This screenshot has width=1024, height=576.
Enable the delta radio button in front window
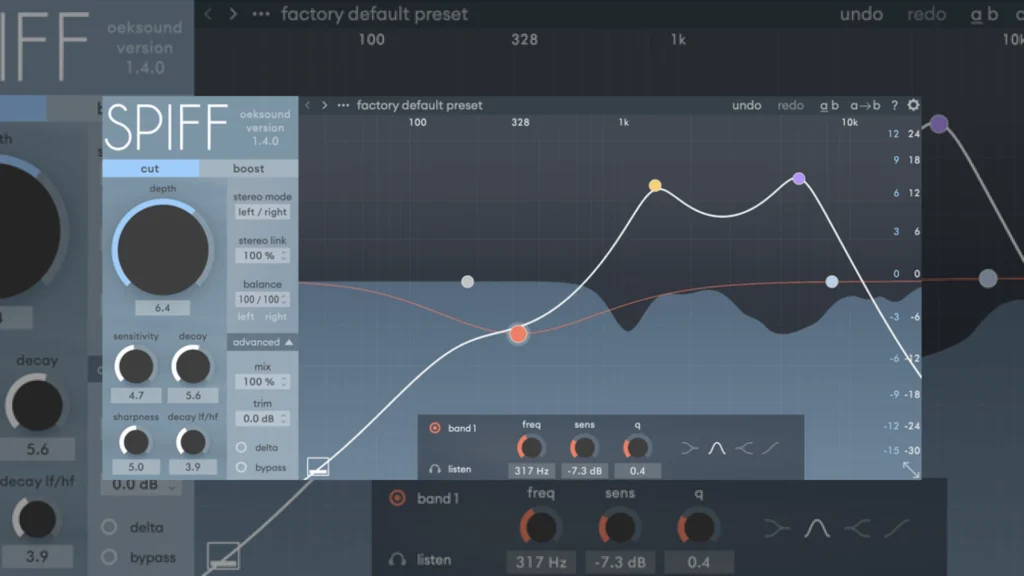point(241,447)
